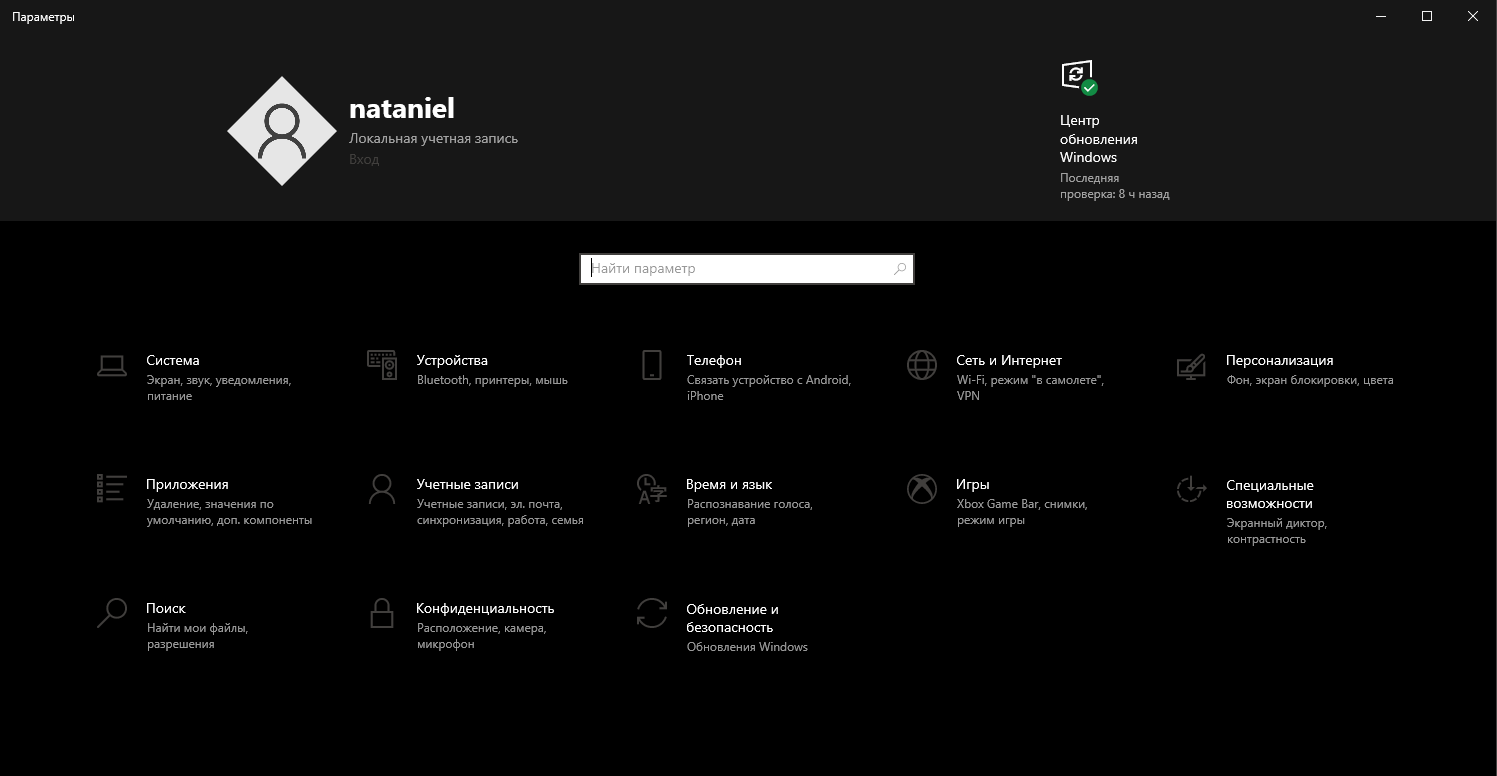Viewport: 1497px width, 776px height.
Task: Click the Параметры window title
Action: [43, 17]
